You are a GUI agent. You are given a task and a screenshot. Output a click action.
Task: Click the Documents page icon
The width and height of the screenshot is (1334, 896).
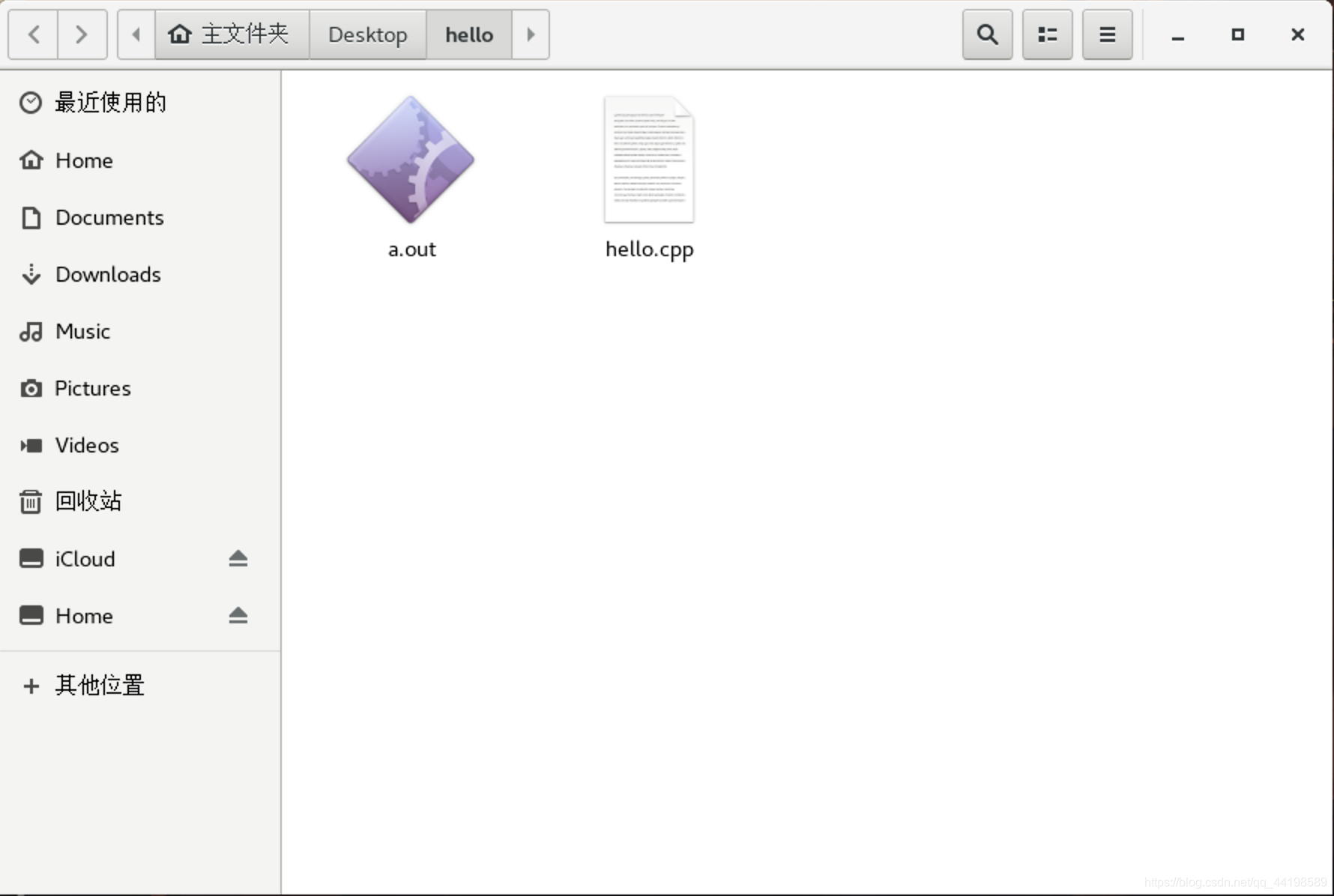tap(31, 217)
